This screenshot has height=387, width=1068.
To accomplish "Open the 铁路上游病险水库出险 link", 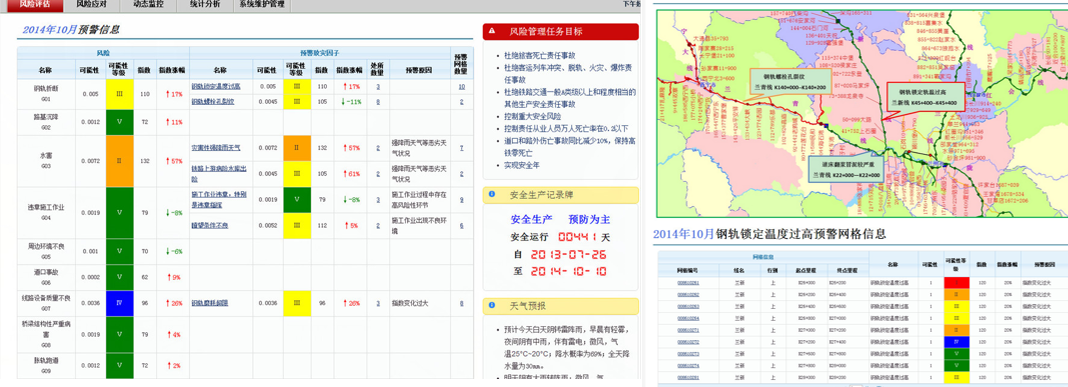I will click(x=219, y=174).
